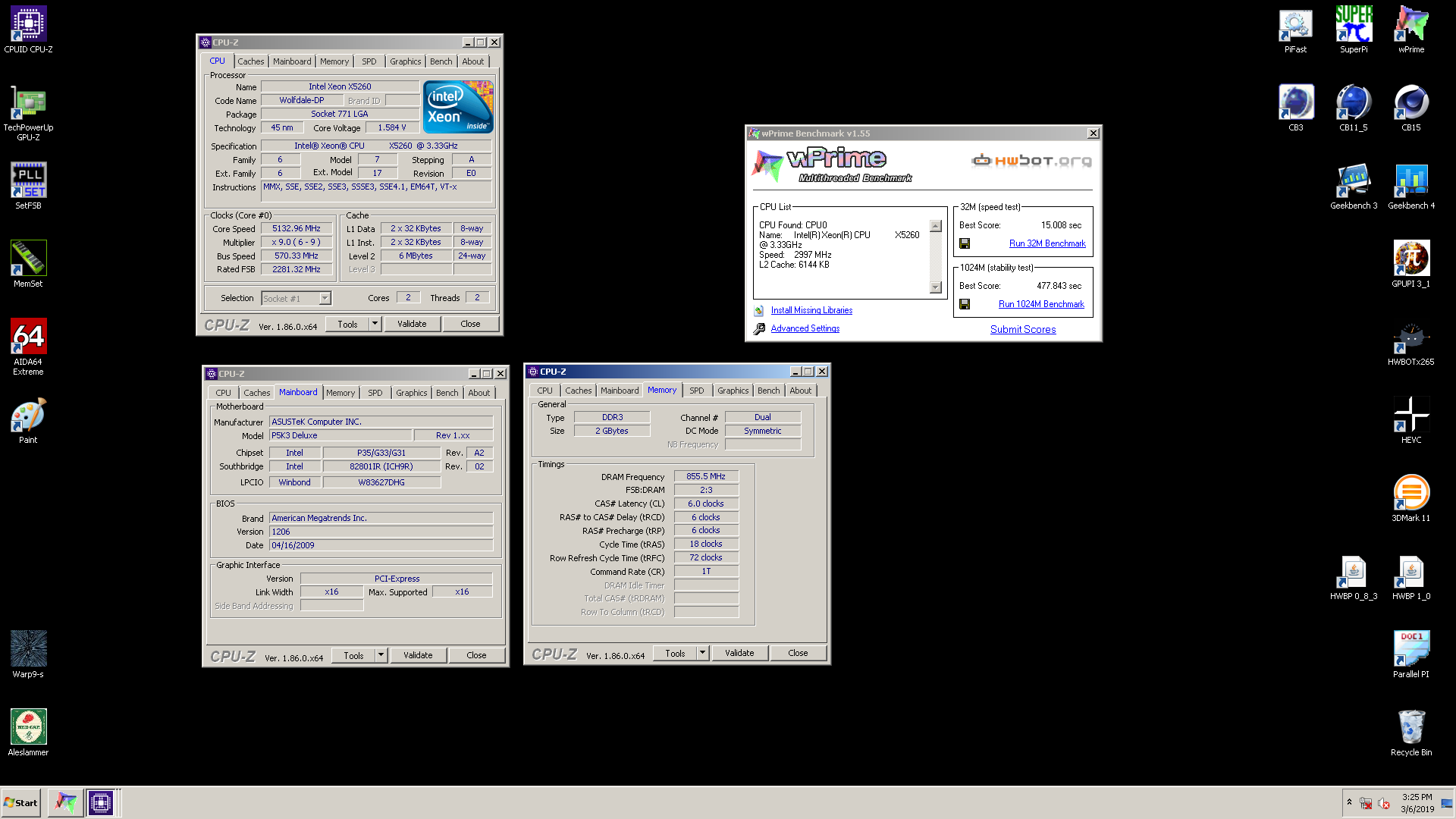The image size is (1456, 819).
Task: Switch to About tab in Memory CPU-Z window
Action: (x=801, y=391)
